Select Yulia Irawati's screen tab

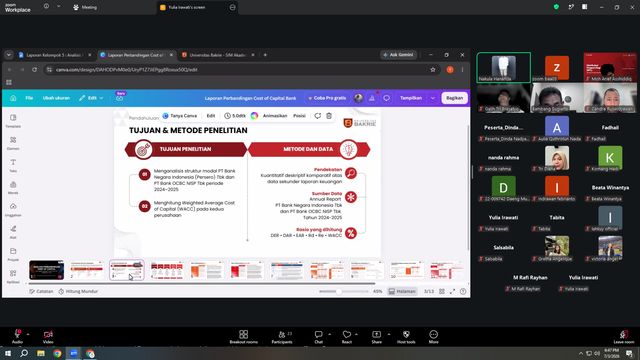(x=198, y=7)
